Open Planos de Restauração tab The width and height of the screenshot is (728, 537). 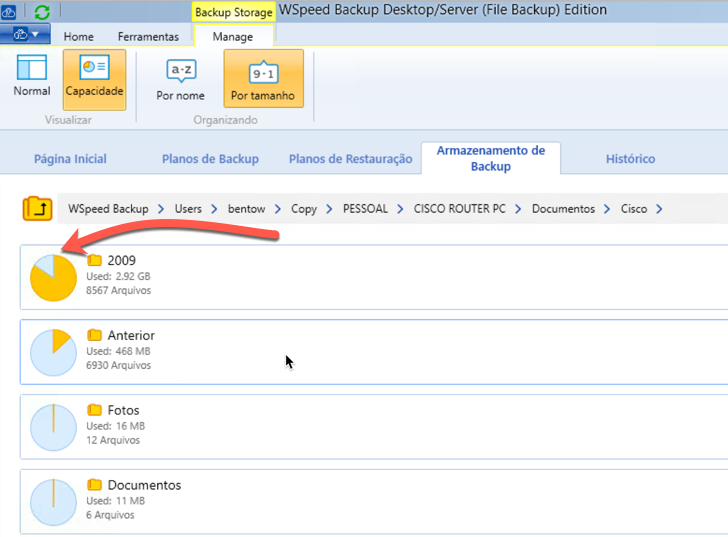click(351, 159)
